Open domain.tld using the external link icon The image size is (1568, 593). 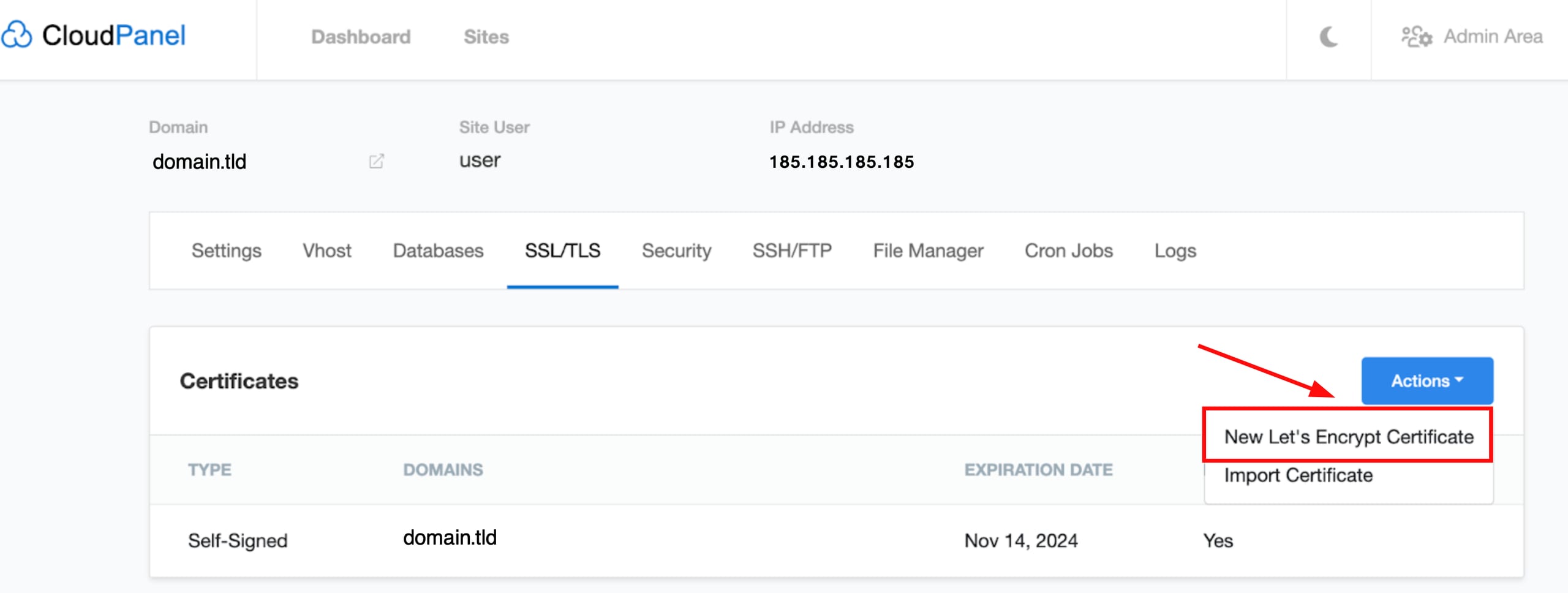pyautogui.click(x=377, y=161)
